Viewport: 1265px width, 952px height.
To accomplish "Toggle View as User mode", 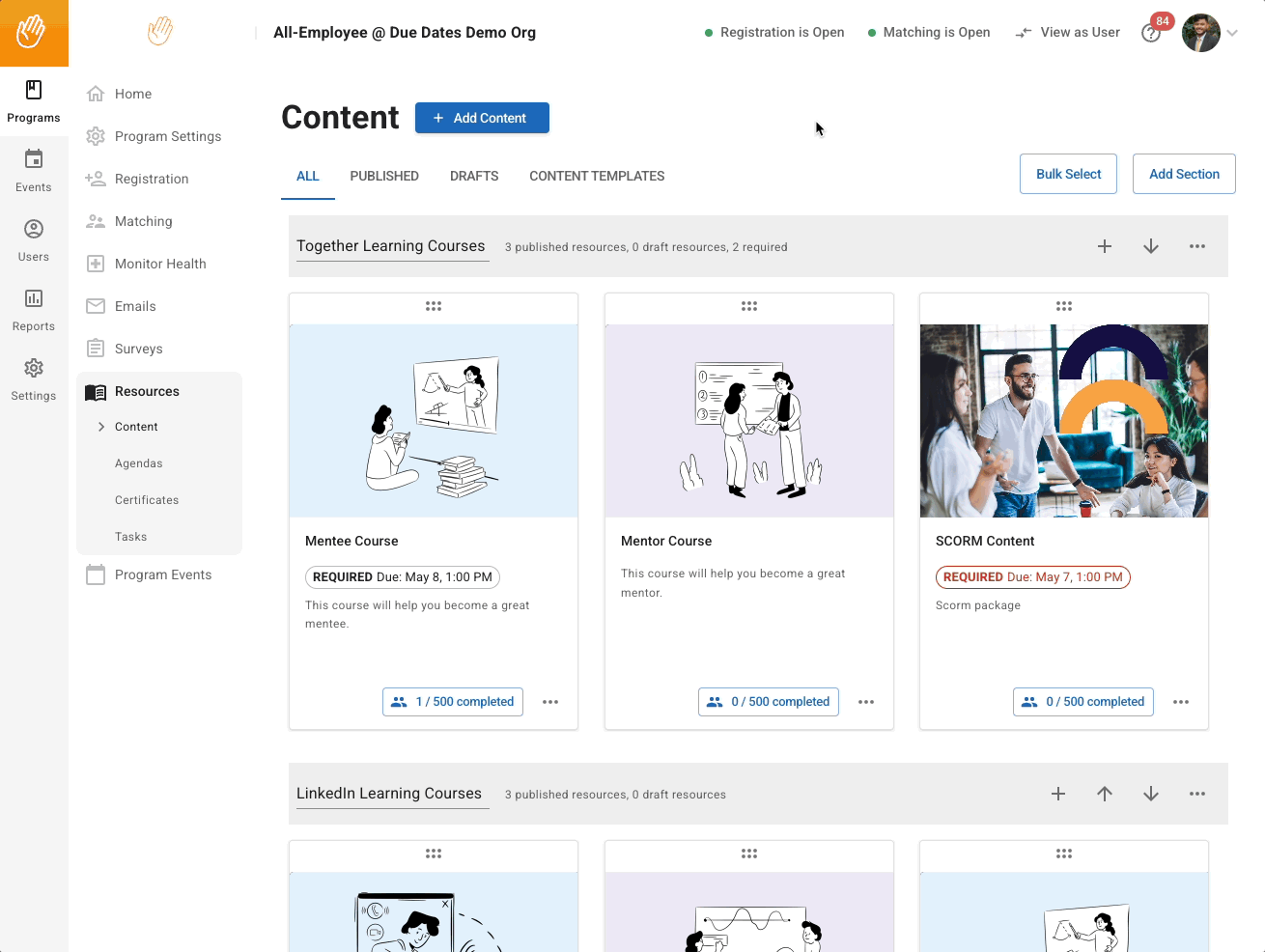I will click(1068, 33).
